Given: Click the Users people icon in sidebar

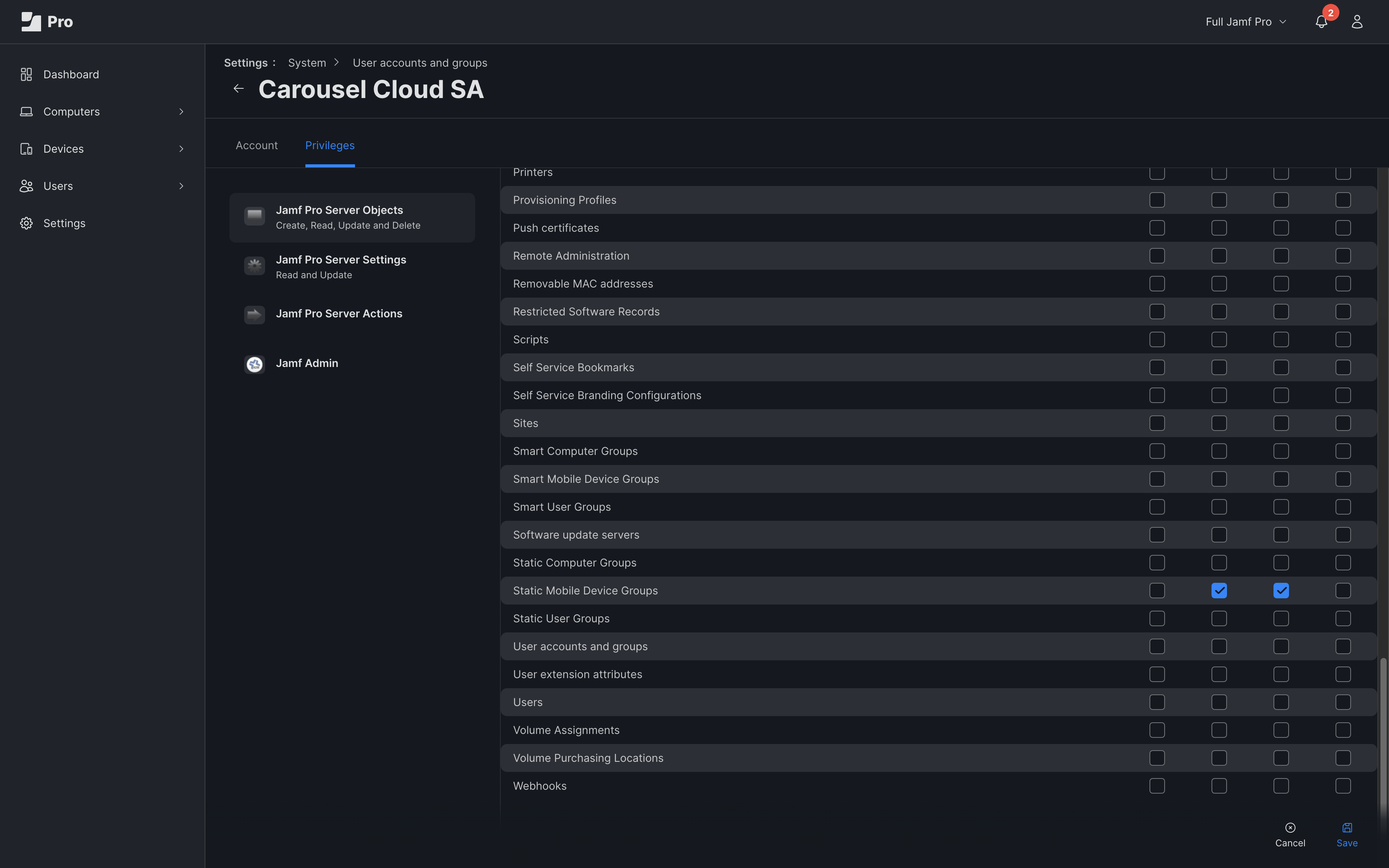Looking at the screenshot, I should tap(26, 186).
